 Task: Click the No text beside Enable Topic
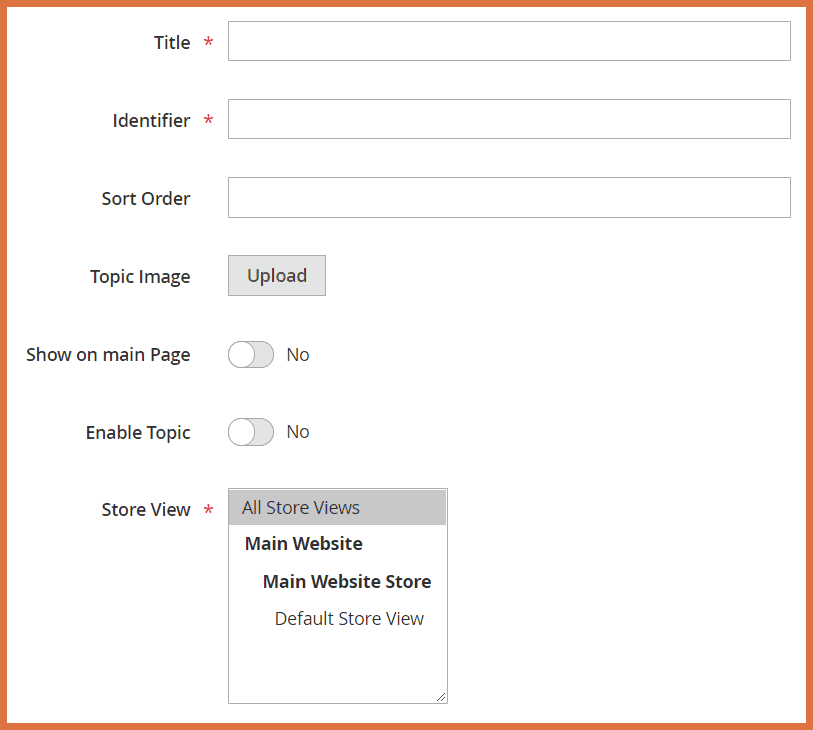click(x=298, y=432)
